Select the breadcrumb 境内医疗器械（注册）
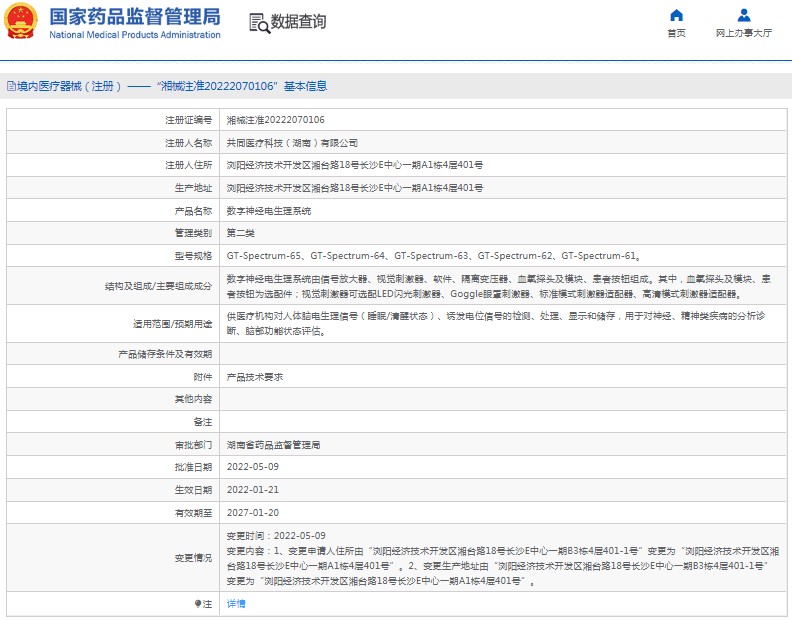Screen dimensions: 792x620 pyautogui.click(x=69, y=86)
